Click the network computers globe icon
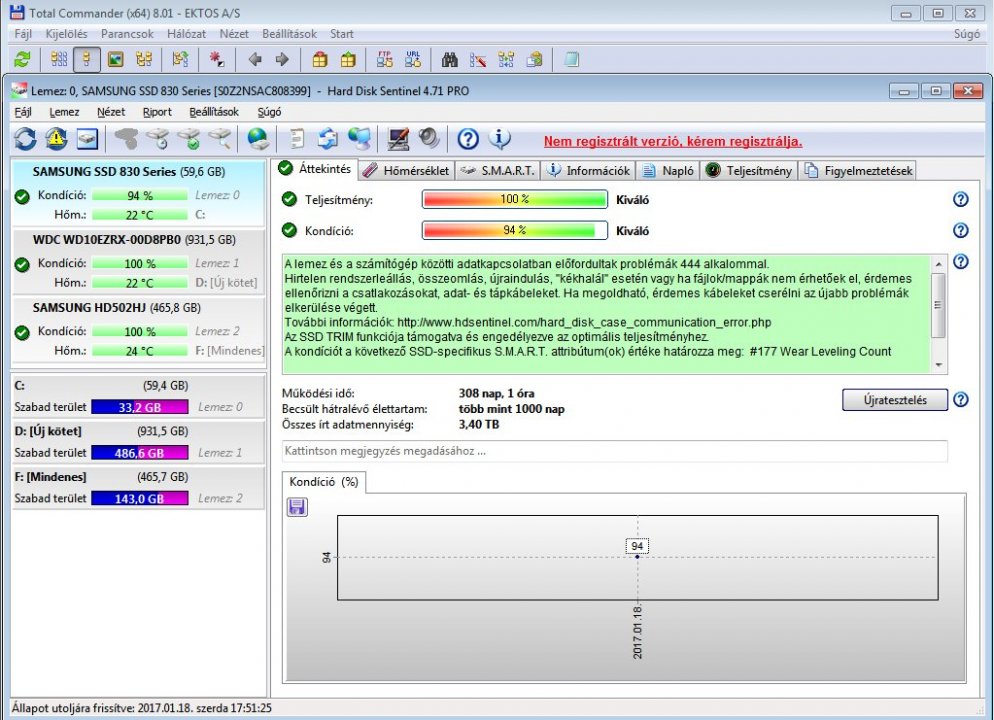 pos(359,138)
